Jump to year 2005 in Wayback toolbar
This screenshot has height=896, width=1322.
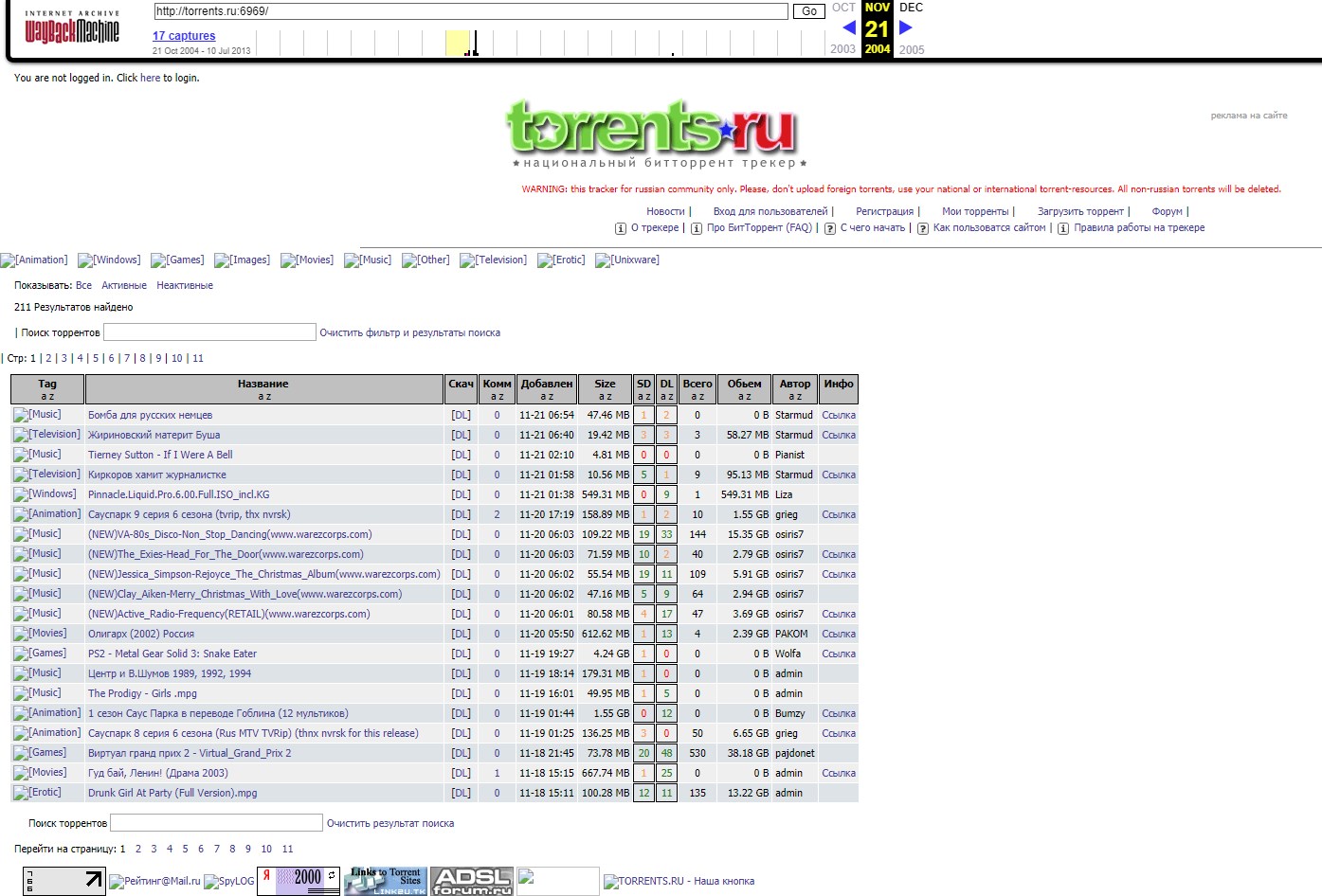(912, 49)
